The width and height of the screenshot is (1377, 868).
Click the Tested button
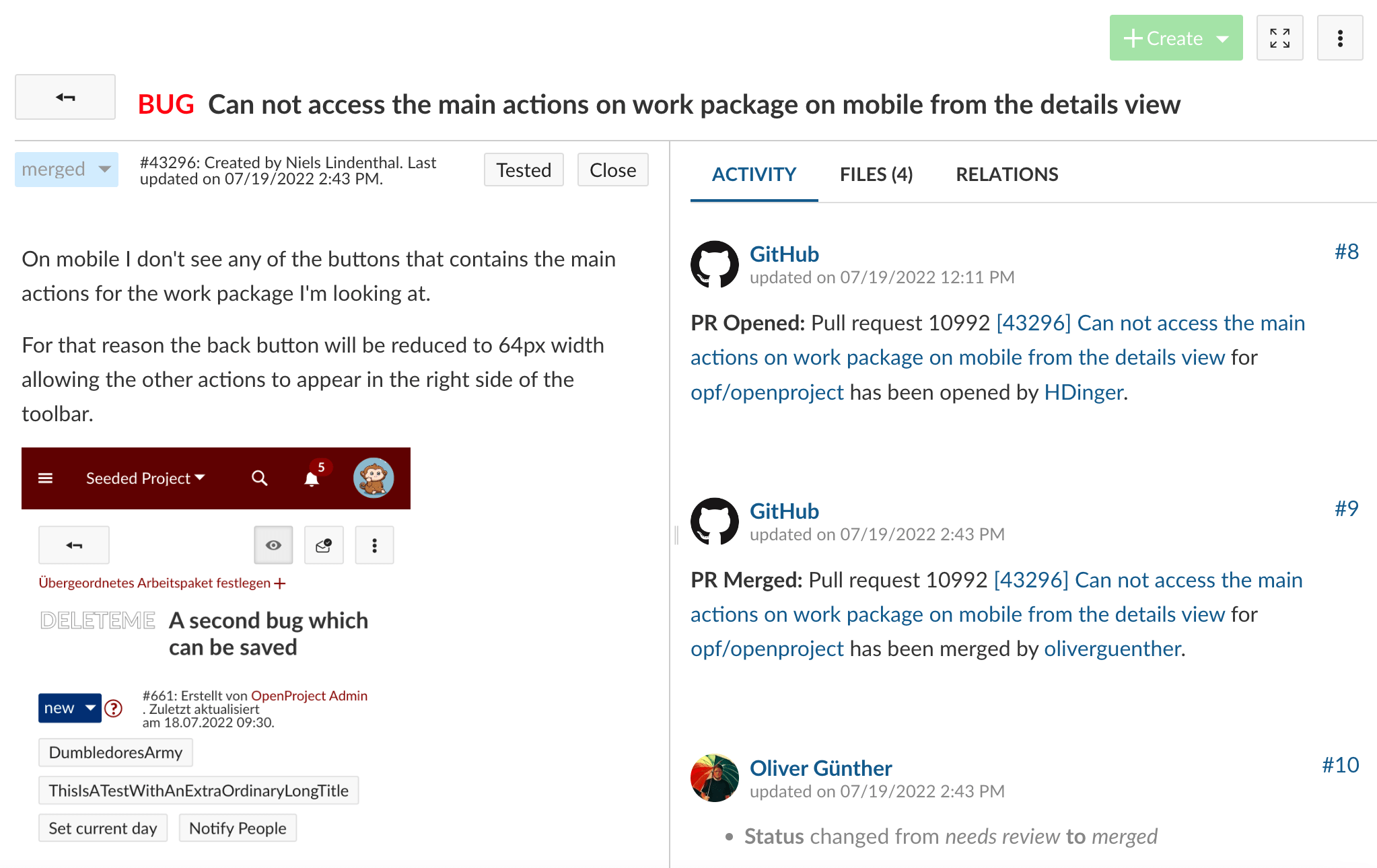[524, 170]
